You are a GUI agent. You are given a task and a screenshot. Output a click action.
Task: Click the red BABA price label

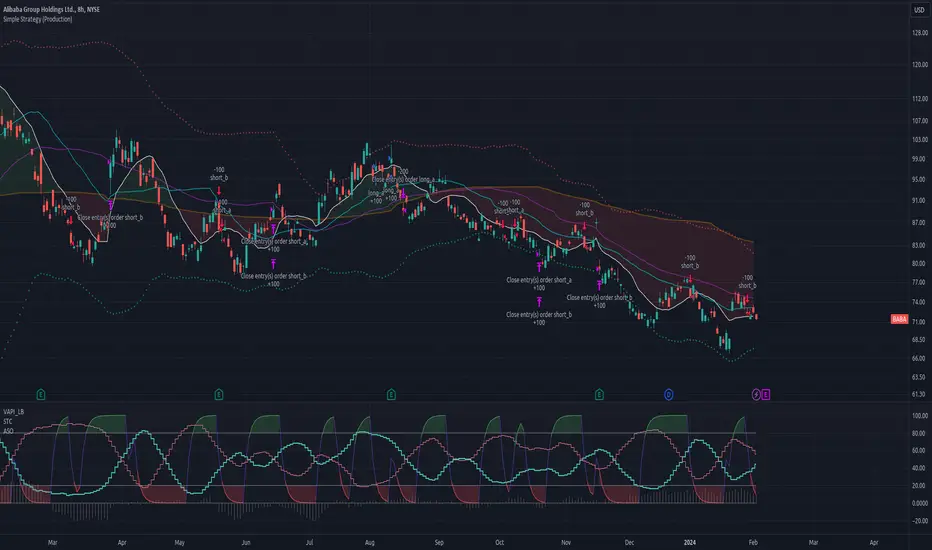click(899, 319)
